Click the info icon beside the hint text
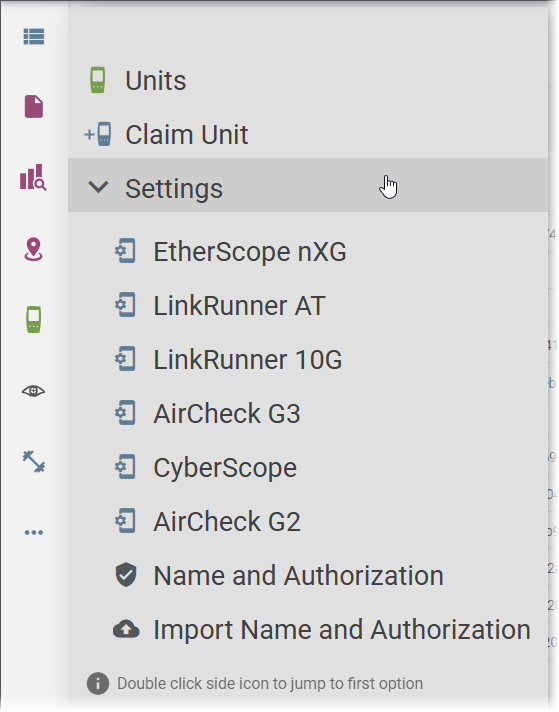 point(98,683)
